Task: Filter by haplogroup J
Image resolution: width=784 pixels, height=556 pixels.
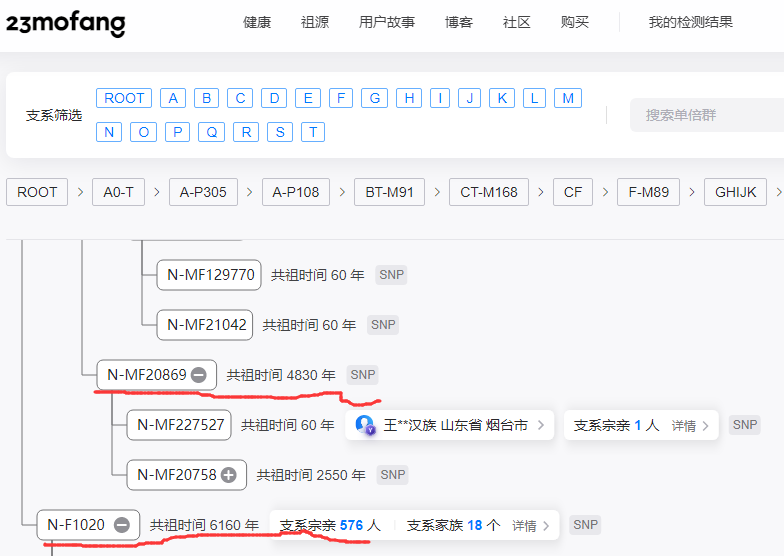Action: (470, 98)
